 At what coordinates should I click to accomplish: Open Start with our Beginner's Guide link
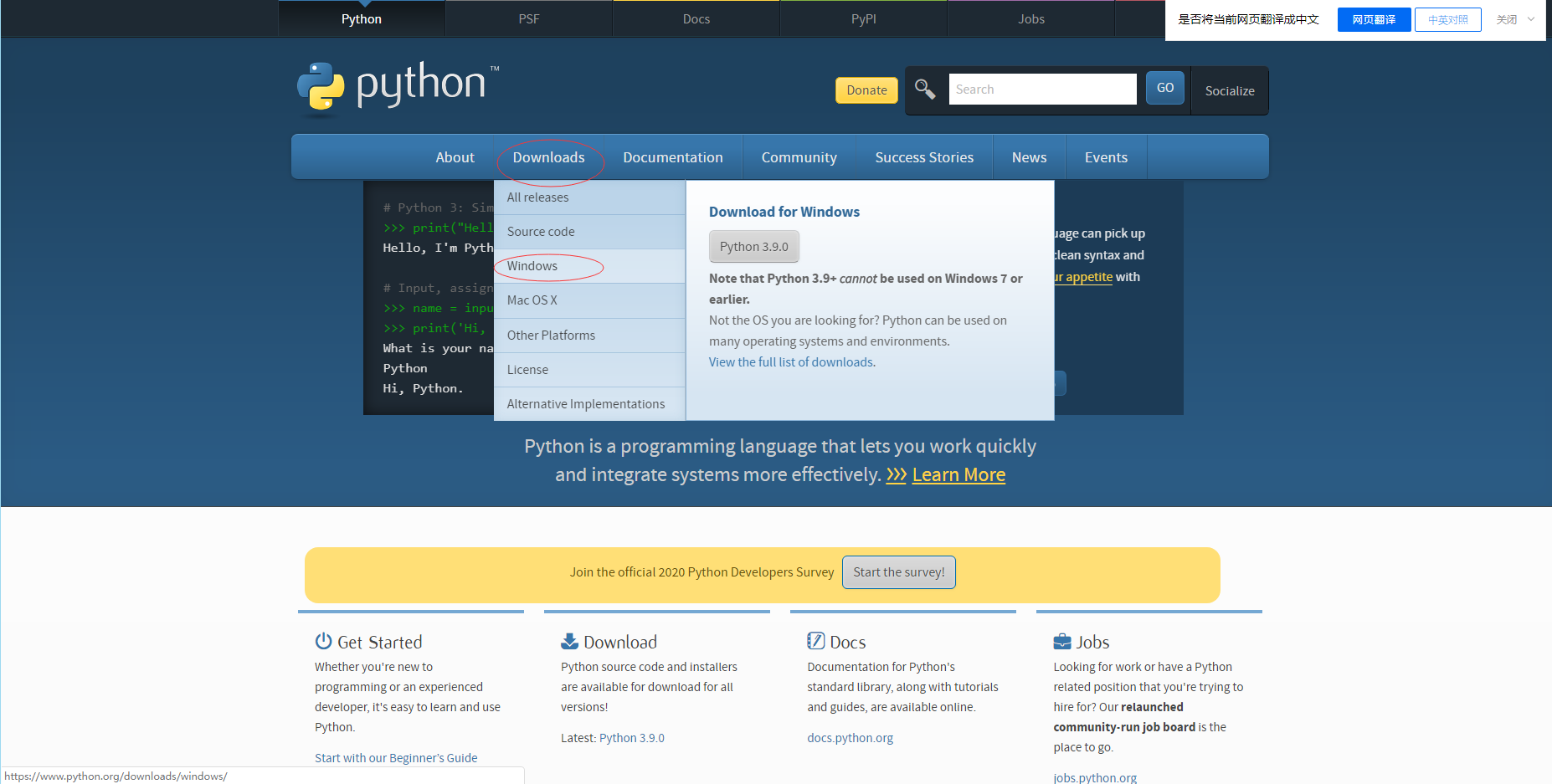(x=396, y=758)
